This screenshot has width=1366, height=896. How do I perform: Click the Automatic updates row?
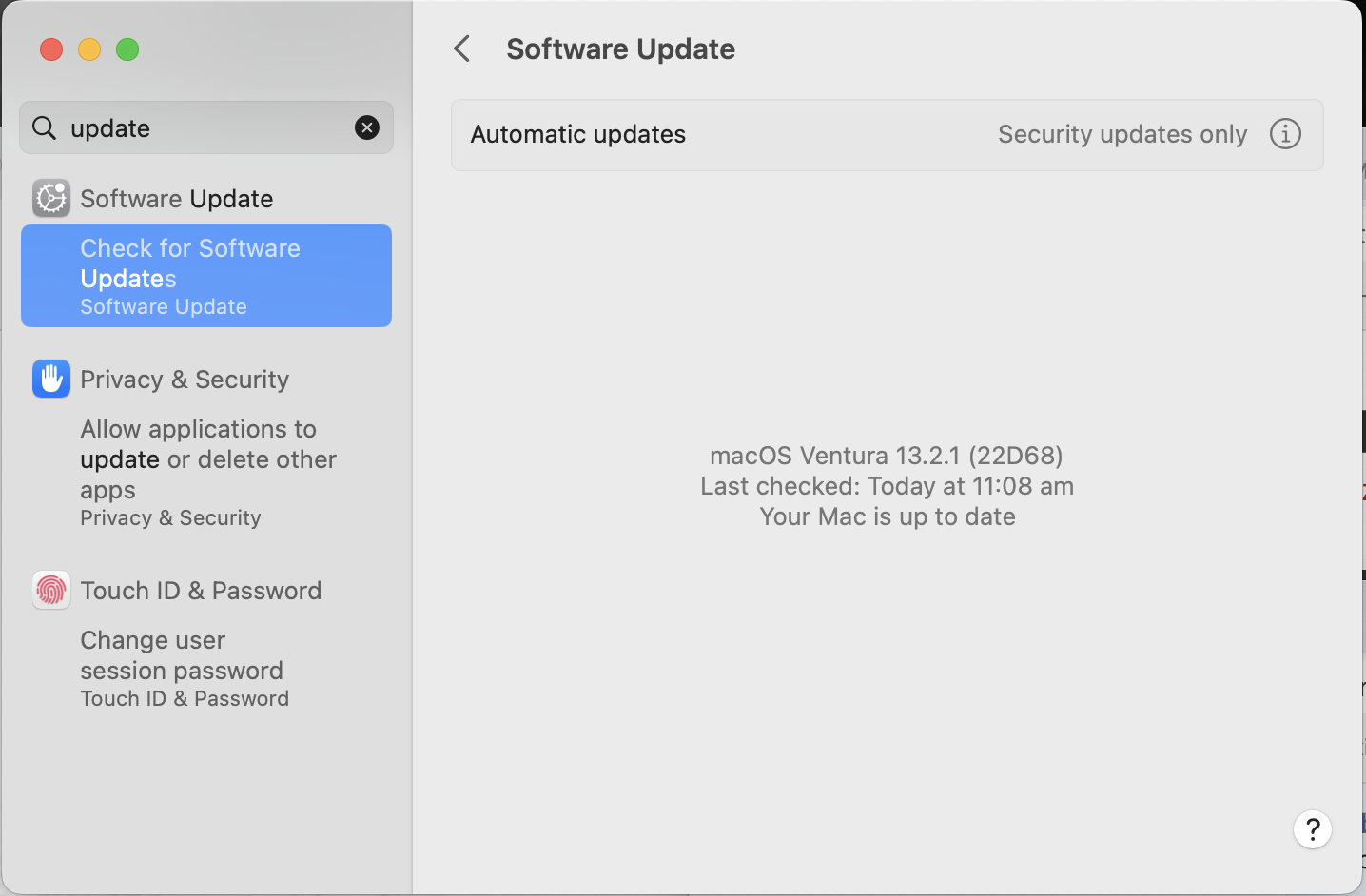pyautogui.click(x=888, y=135)
